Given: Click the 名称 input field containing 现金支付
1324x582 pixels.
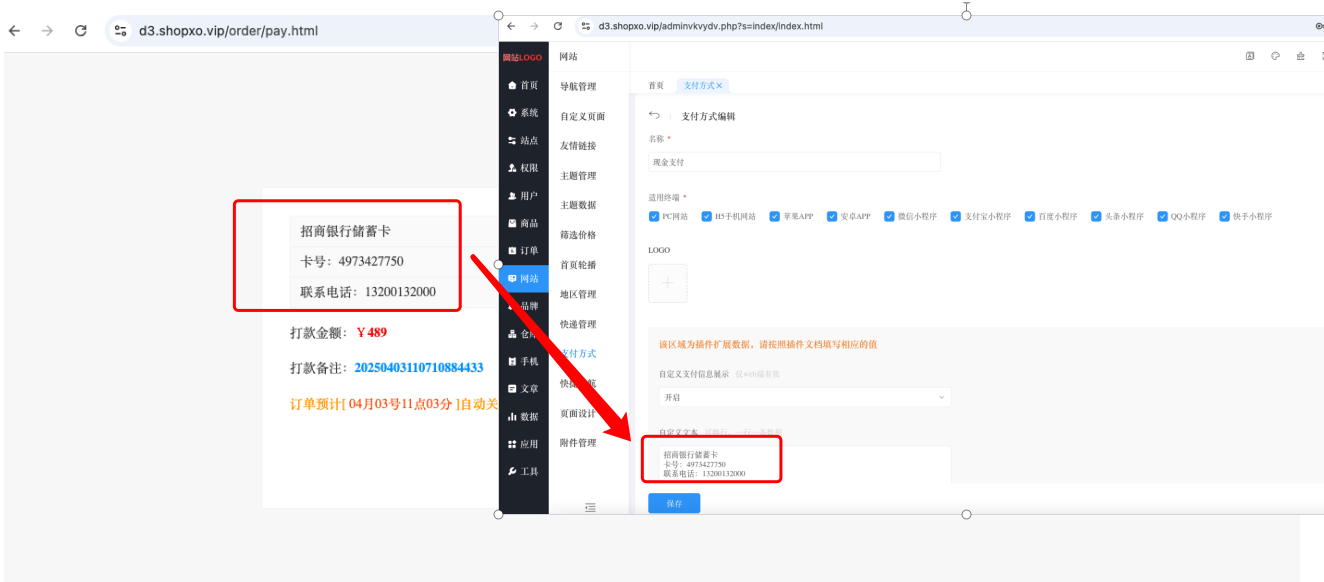Looking at the screenshot, I should (794, 162).
